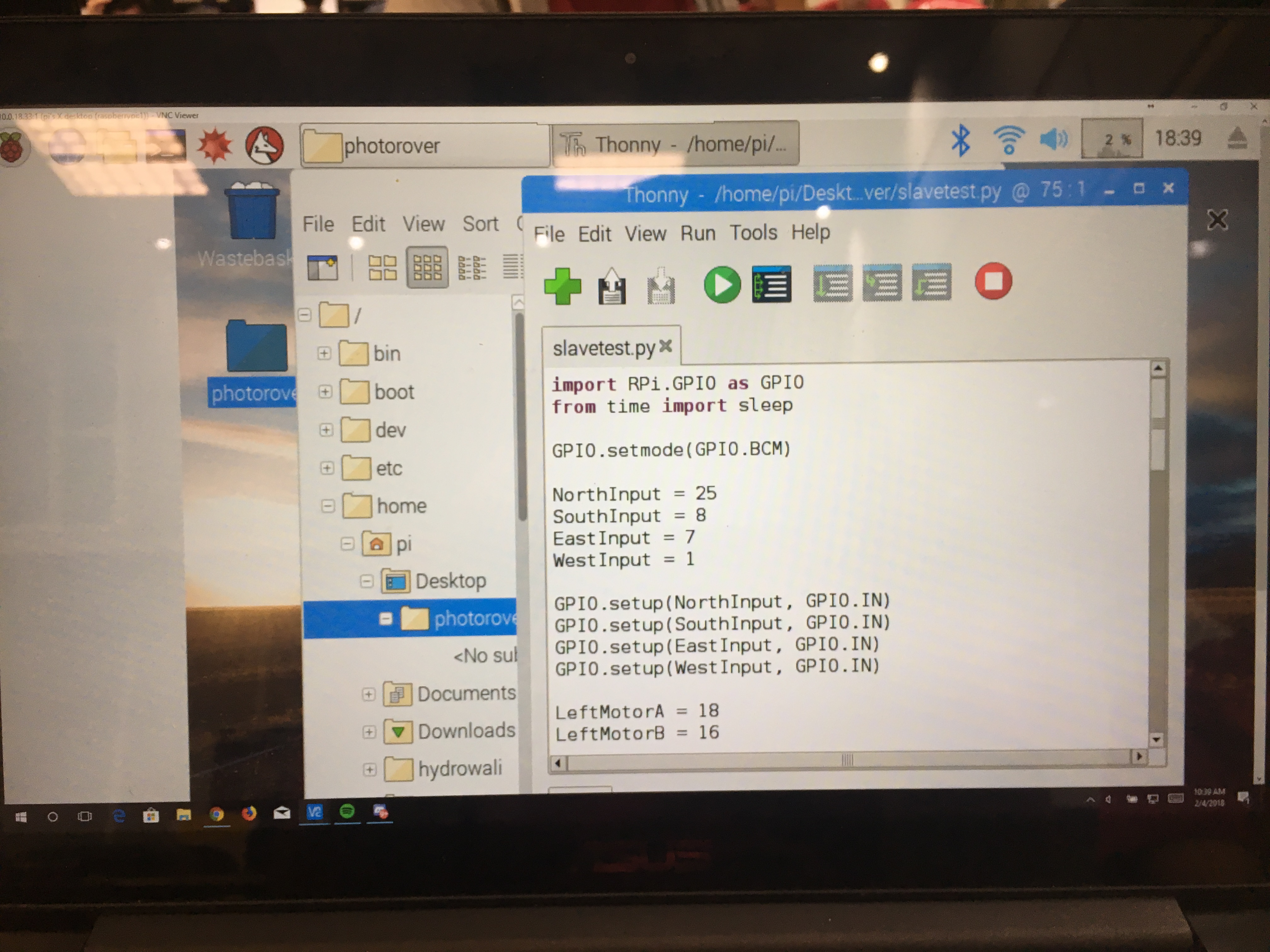Run script with green play button
Viewport: 1270px width, 952px height.
coord(722,284)
